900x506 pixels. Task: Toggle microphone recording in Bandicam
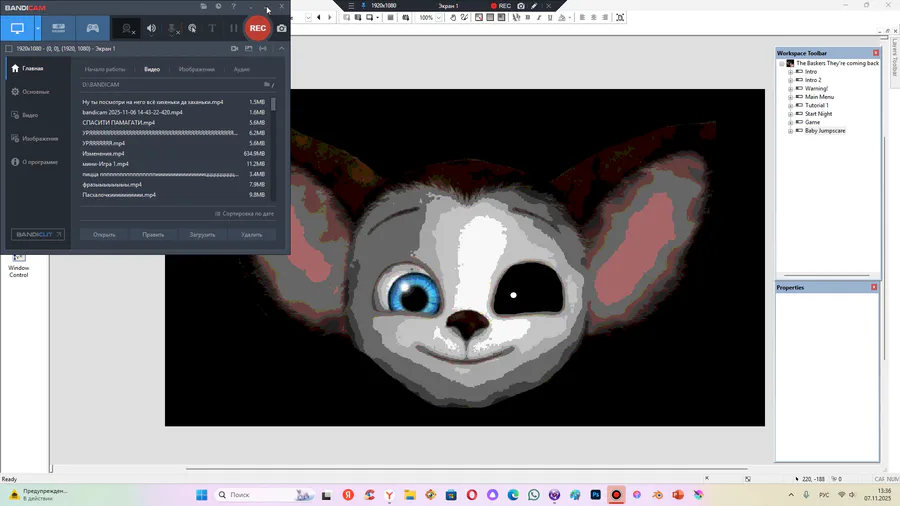(x=172, y=28)
